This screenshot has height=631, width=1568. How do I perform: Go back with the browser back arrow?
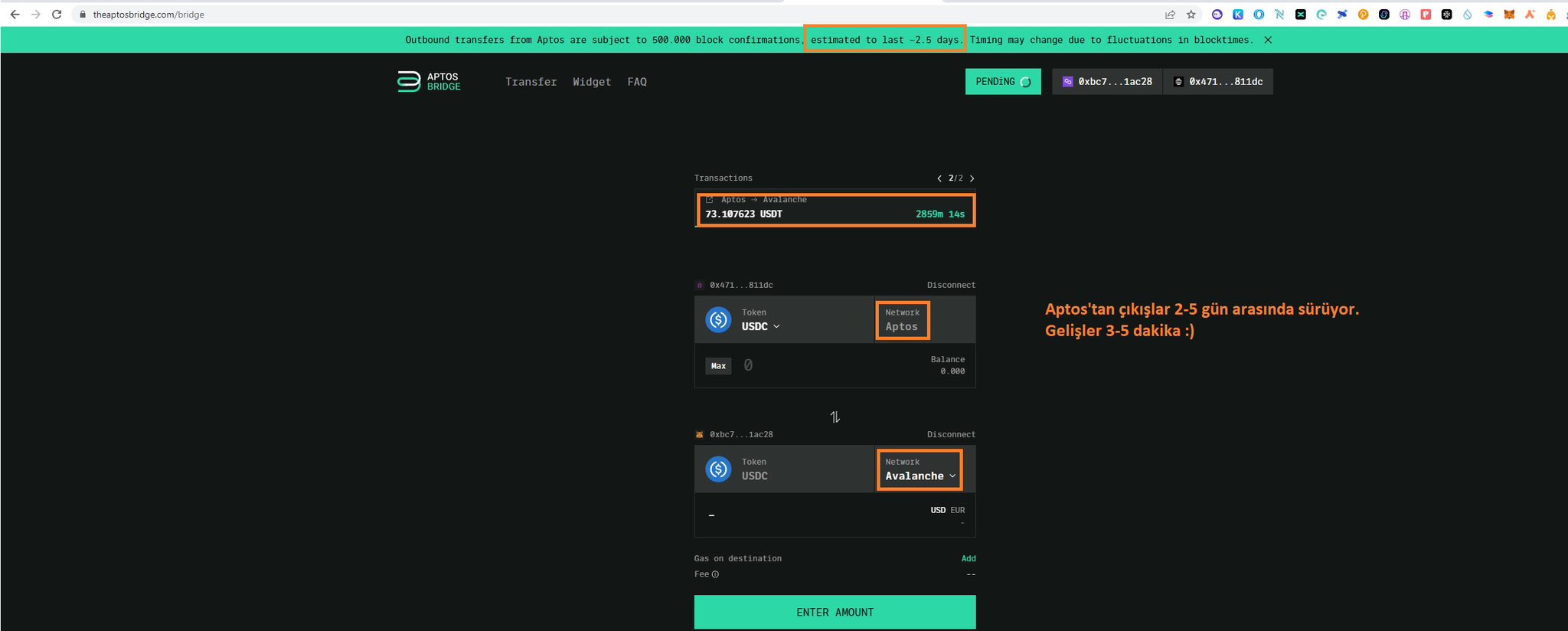point(15,15)
